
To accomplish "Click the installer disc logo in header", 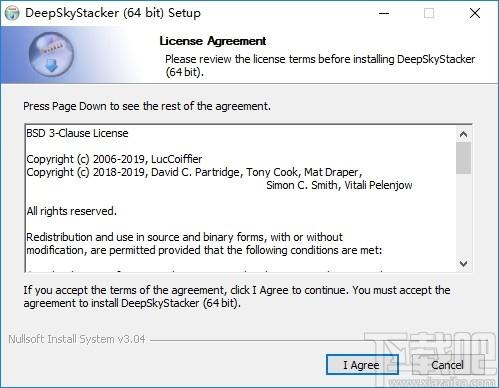I will [x=51, y=55].
